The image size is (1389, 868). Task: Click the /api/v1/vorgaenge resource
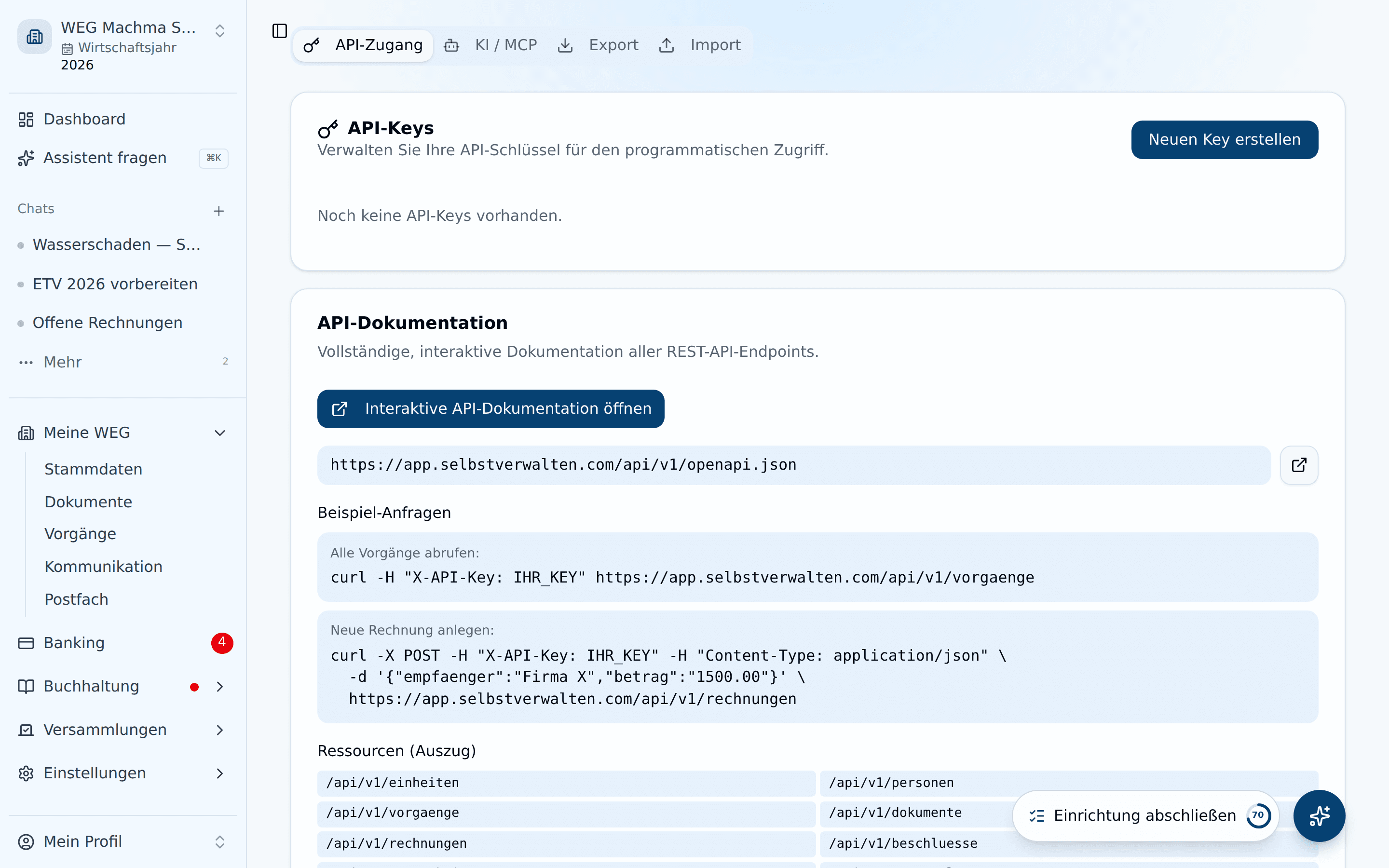click(566, 814)
